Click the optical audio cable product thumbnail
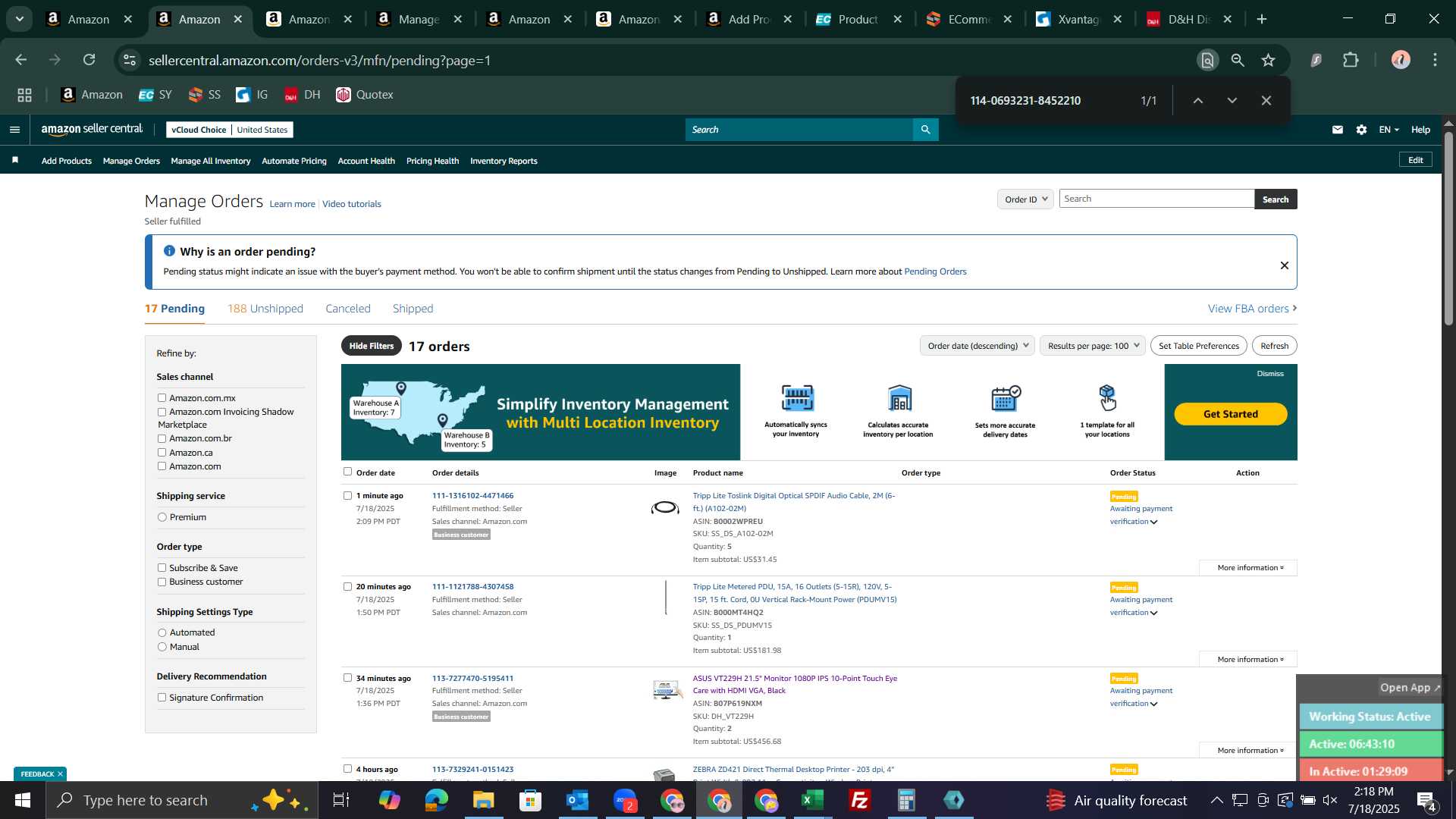Screen dimensions: 1456x819 click(x=665, y=508)
